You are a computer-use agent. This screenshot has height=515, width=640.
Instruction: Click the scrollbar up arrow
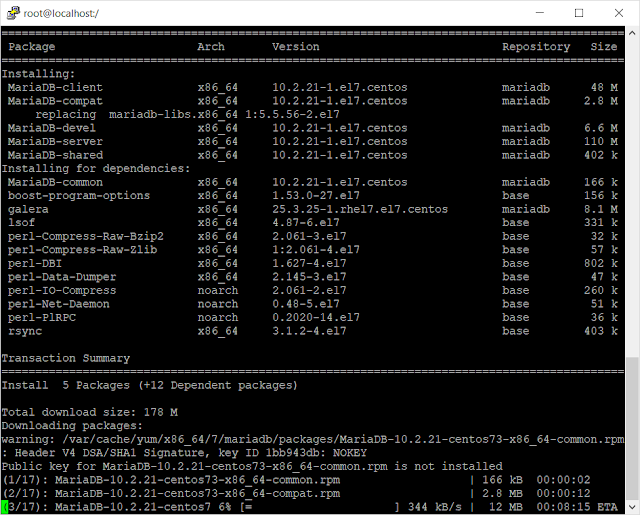pyautogui.click(x=632, y=33)
